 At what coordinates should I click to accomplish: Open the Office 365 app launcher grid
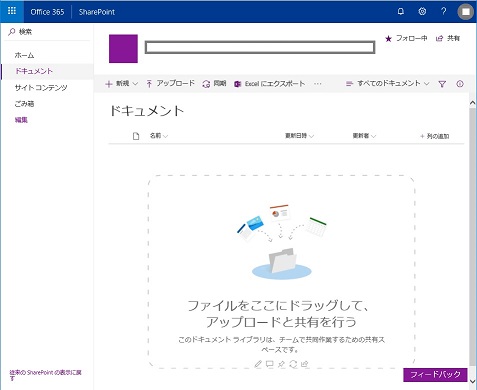[x=12, y=11]
